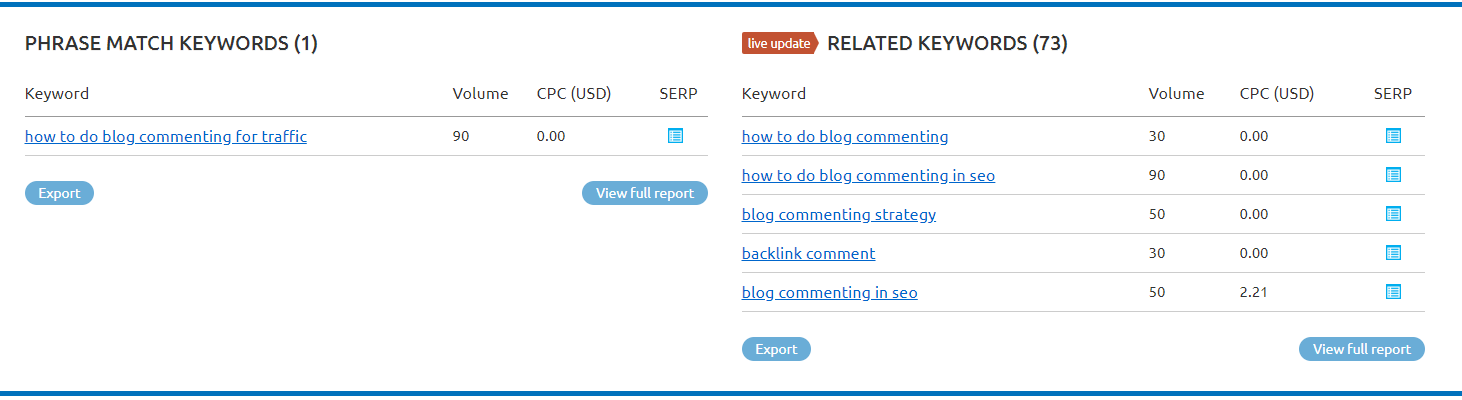Open SERP icon for how to do blog commenting
This screenshot has height=400, width=1462.
coord(1393,136)
